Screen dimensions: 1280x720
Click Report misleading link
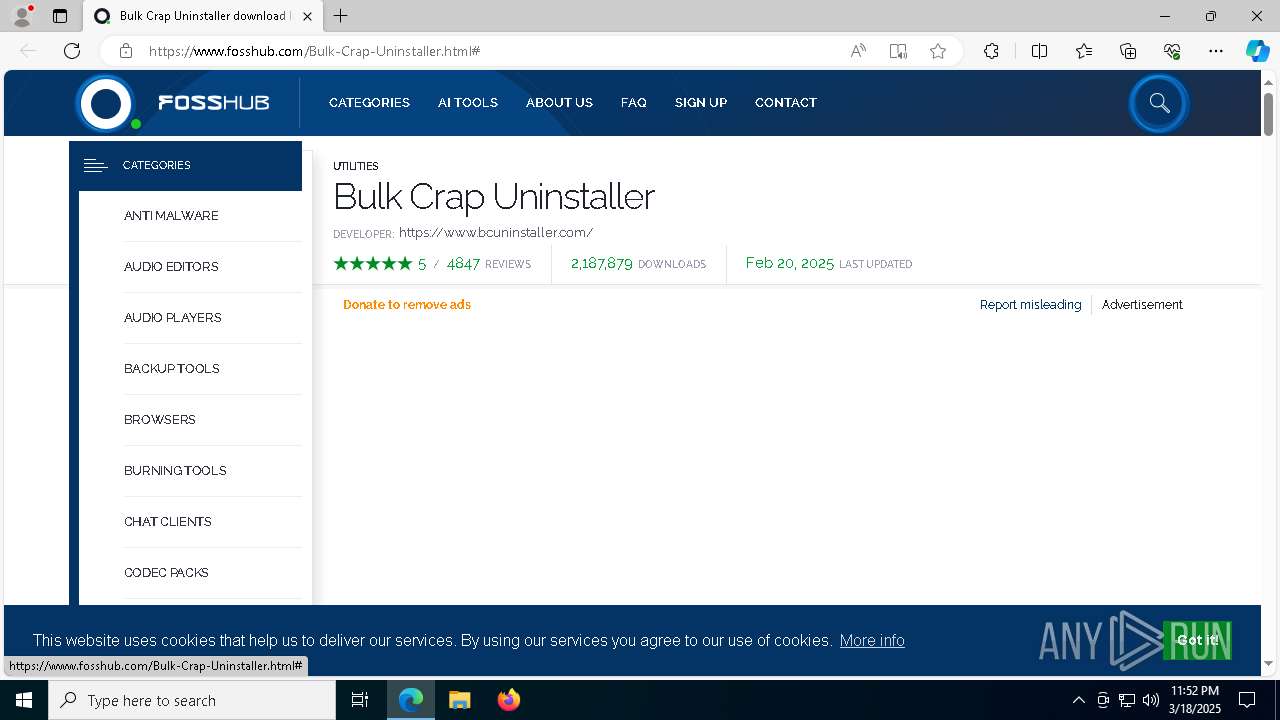(1030, 305)
